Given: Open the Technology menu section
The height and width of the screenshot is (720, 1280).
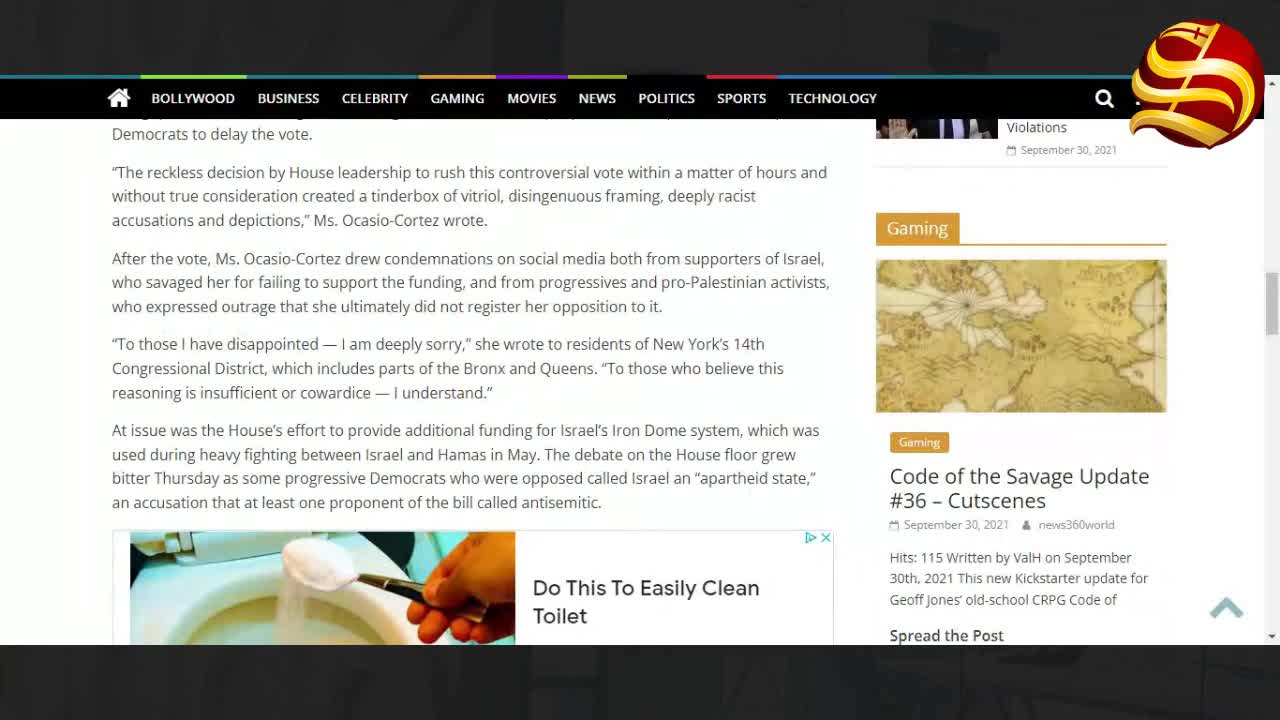Looking at the screenshot, I should click(x=832, y=98).
